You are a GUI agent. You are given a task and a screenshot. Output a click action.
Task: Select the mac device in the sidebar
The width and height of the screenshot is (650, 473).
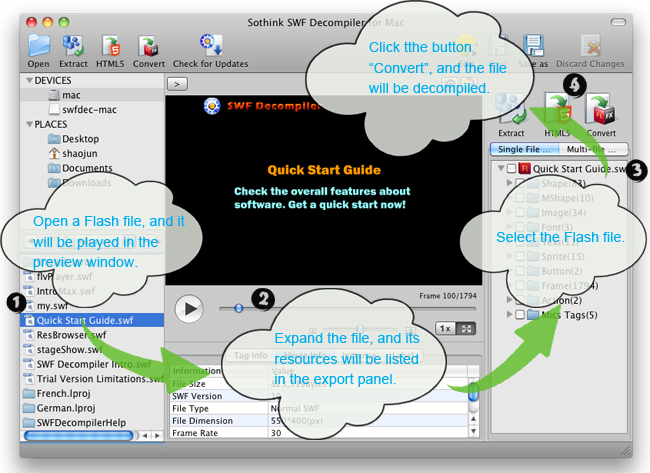(x=92, y=95)
